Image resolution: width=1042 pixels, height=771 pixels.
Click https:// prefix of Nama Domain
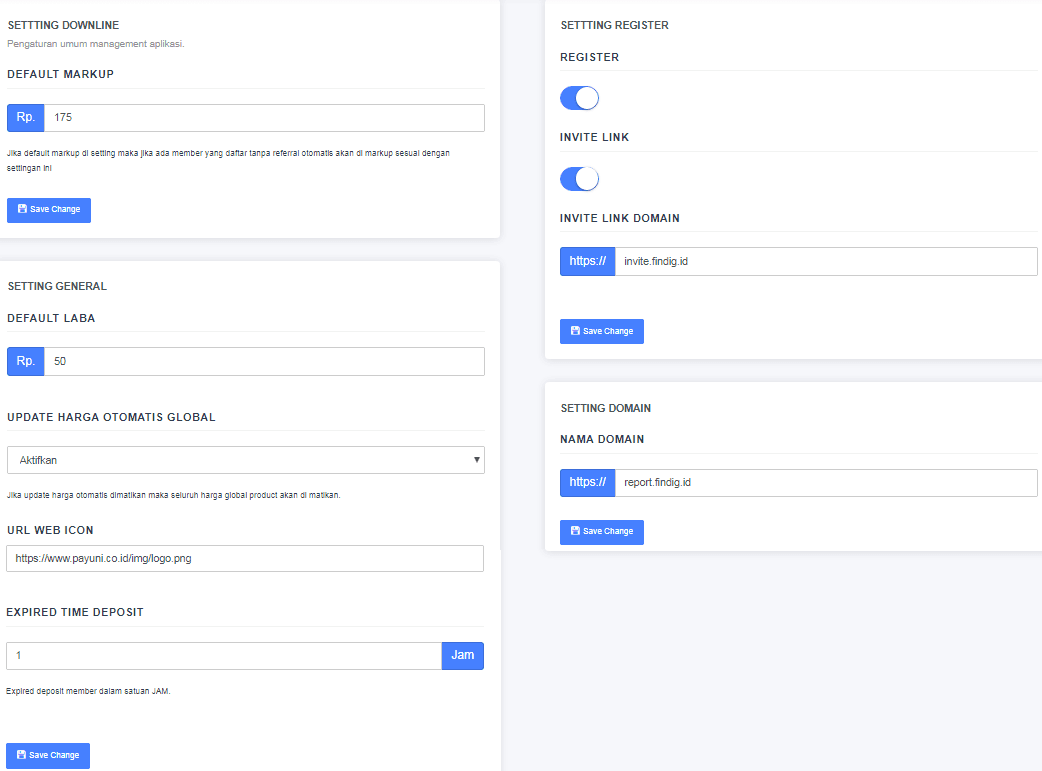[x=587, y=483]
